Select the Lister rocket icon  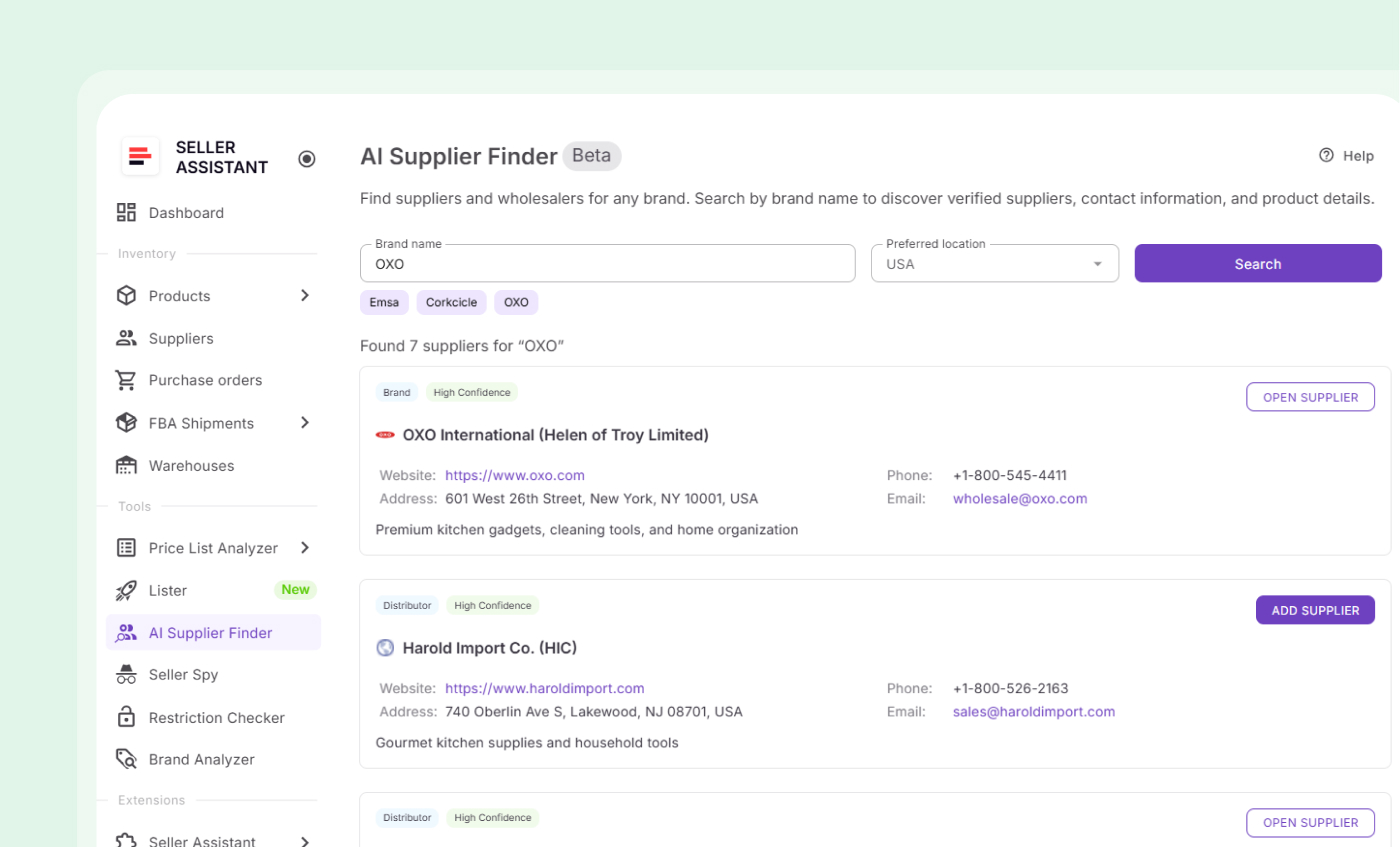126,590
